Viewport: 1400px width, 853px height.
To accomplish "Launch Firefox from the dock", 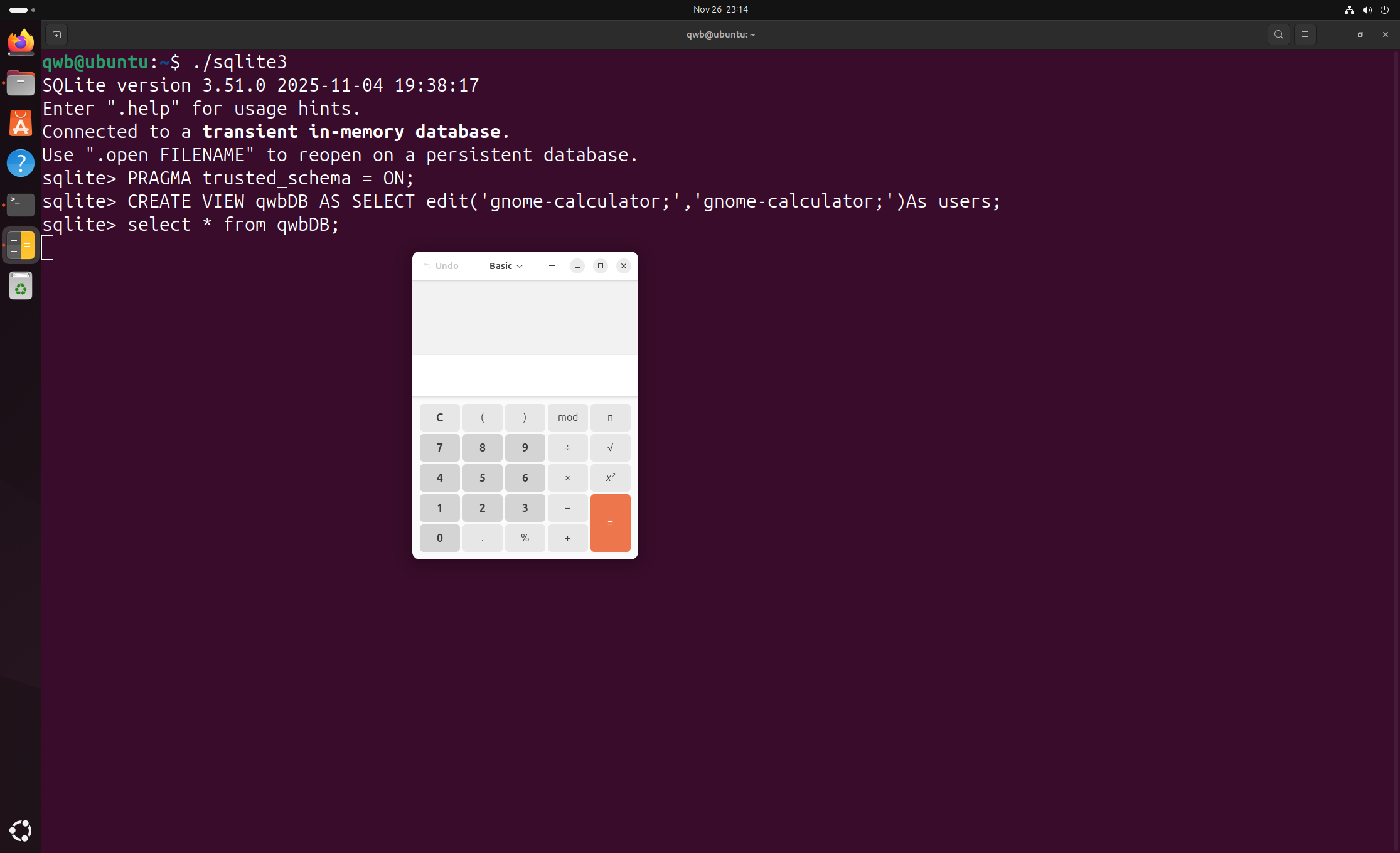I will point(21,43).
